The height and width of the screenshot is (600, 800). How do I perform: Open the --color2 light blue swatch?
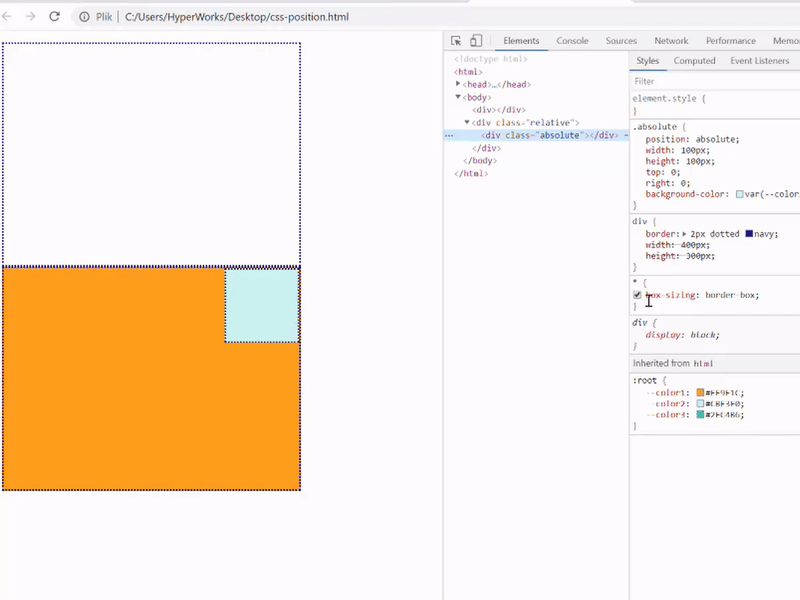click(701, 404)
